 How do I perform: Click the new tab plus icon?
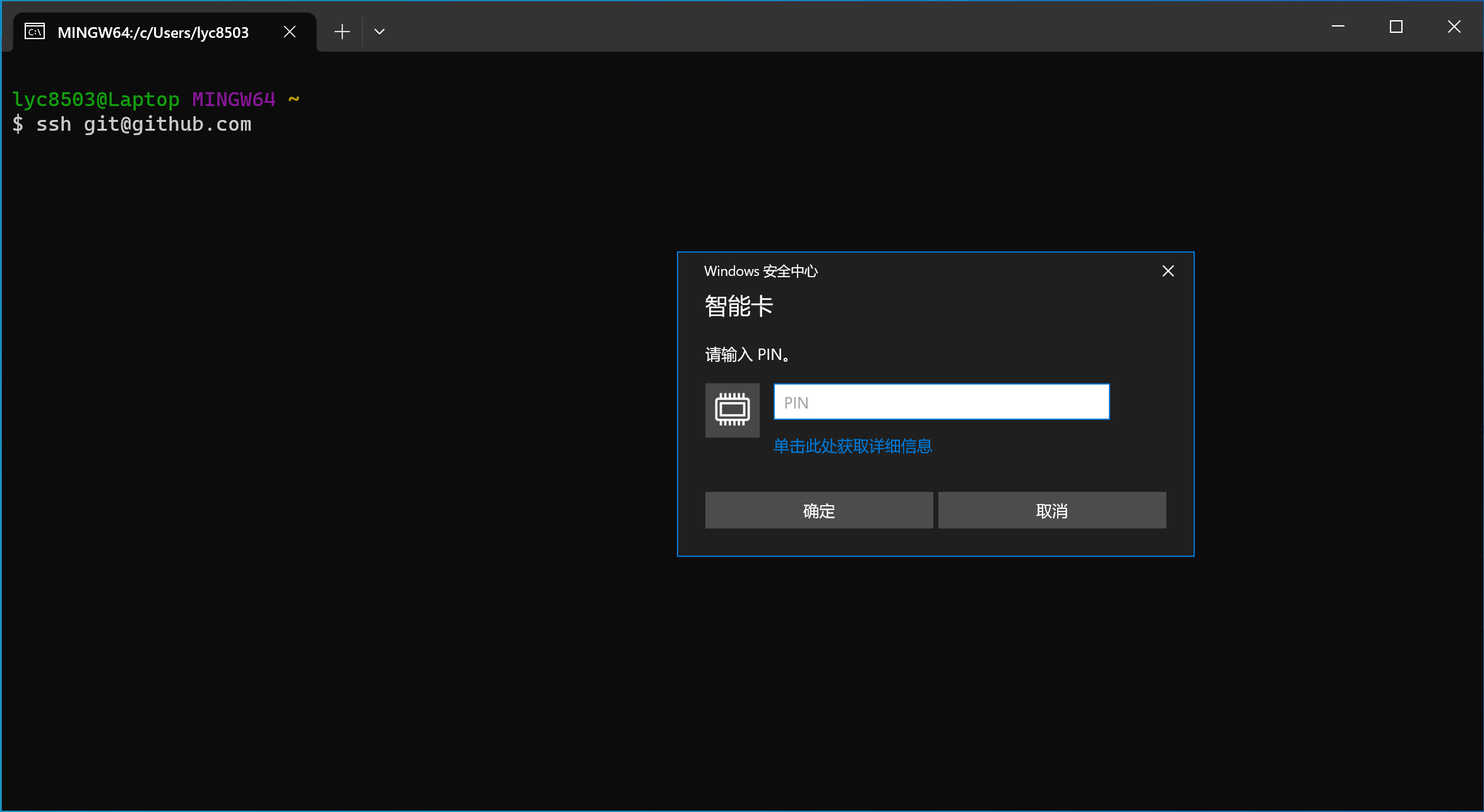point(341,31)
